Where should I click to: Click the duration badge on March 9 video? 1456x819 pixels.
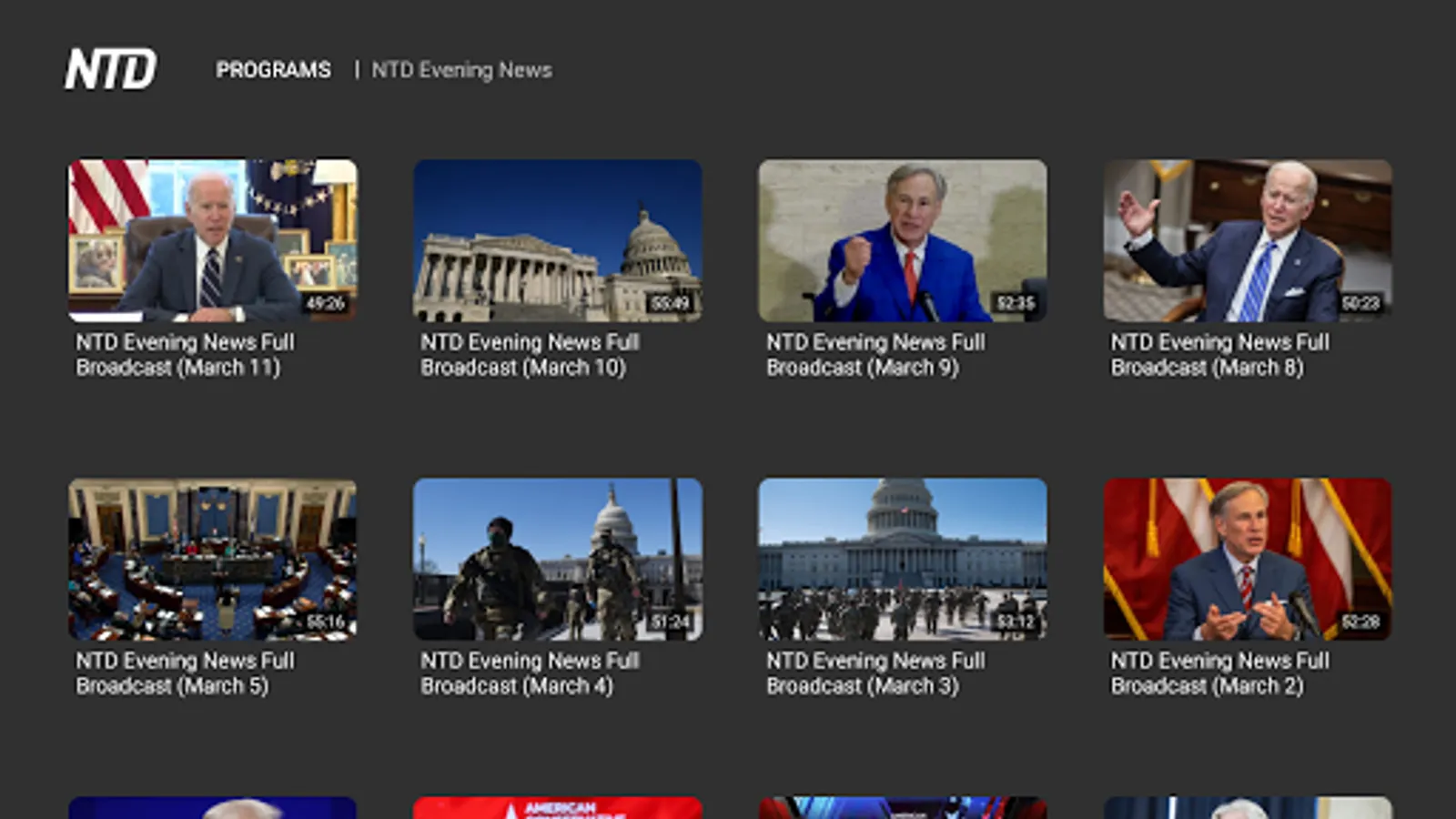(x=1016, y=303)
